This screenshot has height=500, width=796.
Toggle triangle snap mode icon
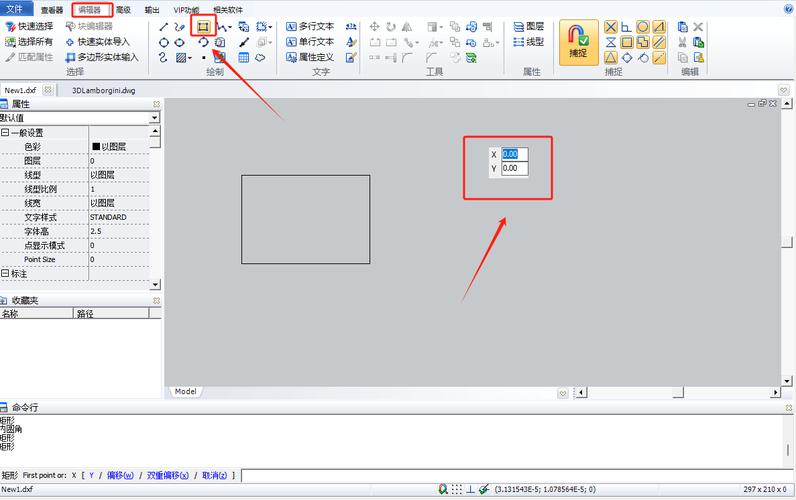pos(611,57)
